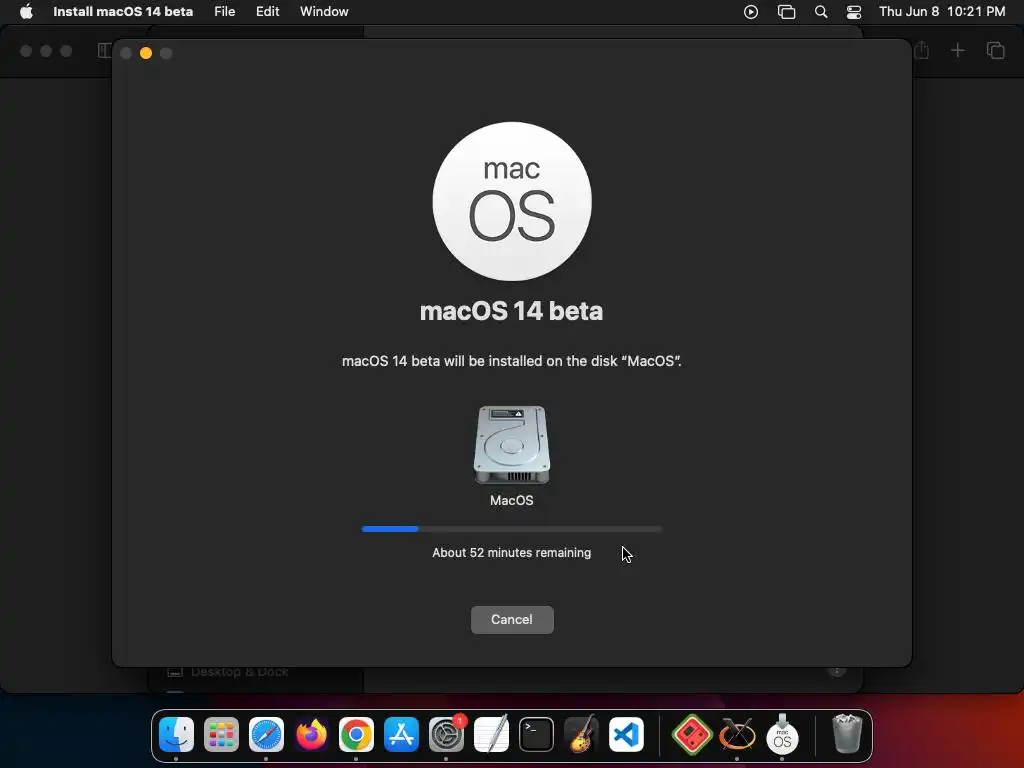This screenshot has width=1024, height=768.
Task: Open Stage Manager windows icon in menu bar
Action: tap(786, 12)
